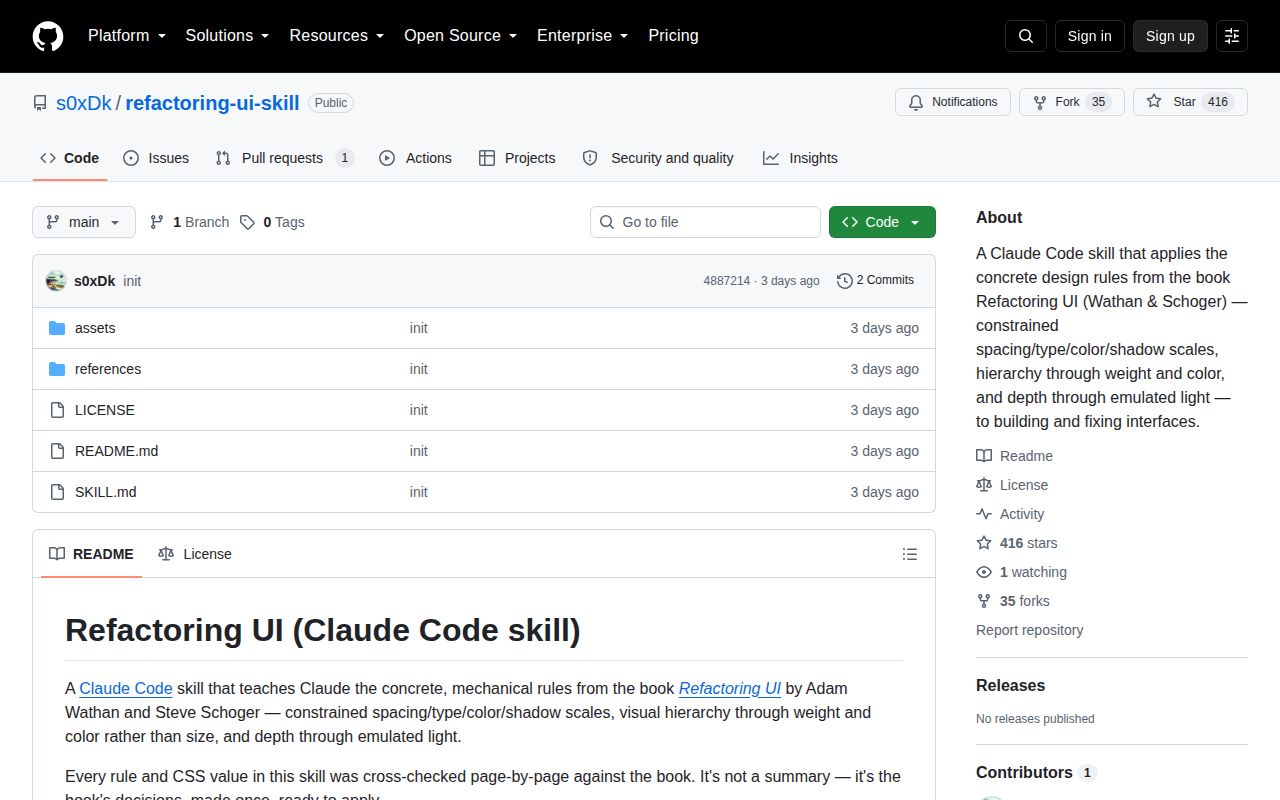Follow the Claude Code link in README
Screen dimensions: 1280x800
click(x=126, y=688)
